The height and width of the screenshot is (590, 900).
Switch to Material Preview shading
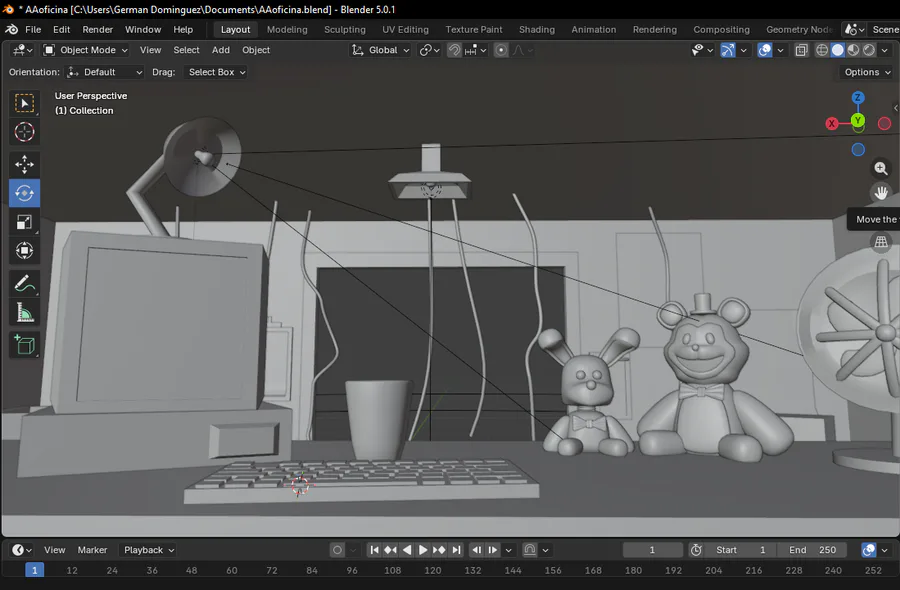[x=854, y=50]
